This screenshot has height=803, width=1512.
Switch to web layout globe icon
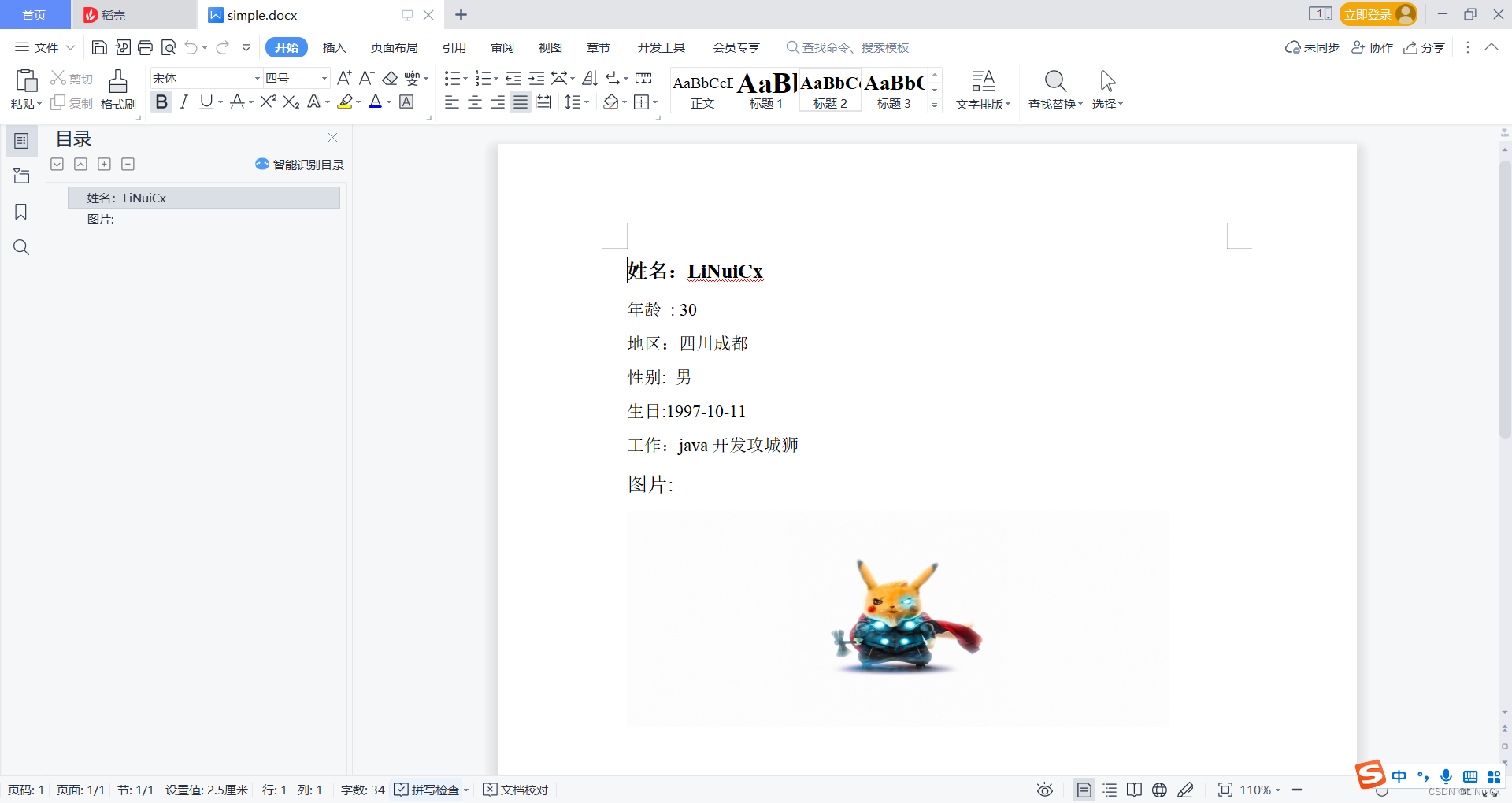pyautogui.click(x=1159, y=790)
